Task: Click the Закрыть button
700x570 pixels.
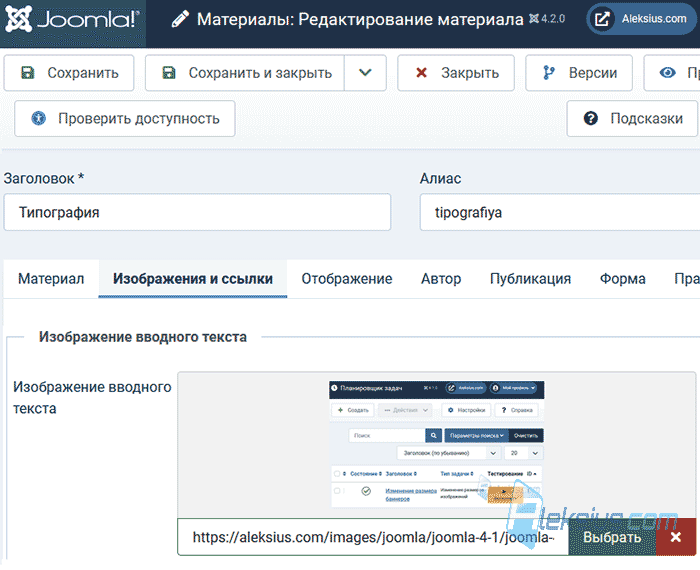Action: [x=456, y=73]
